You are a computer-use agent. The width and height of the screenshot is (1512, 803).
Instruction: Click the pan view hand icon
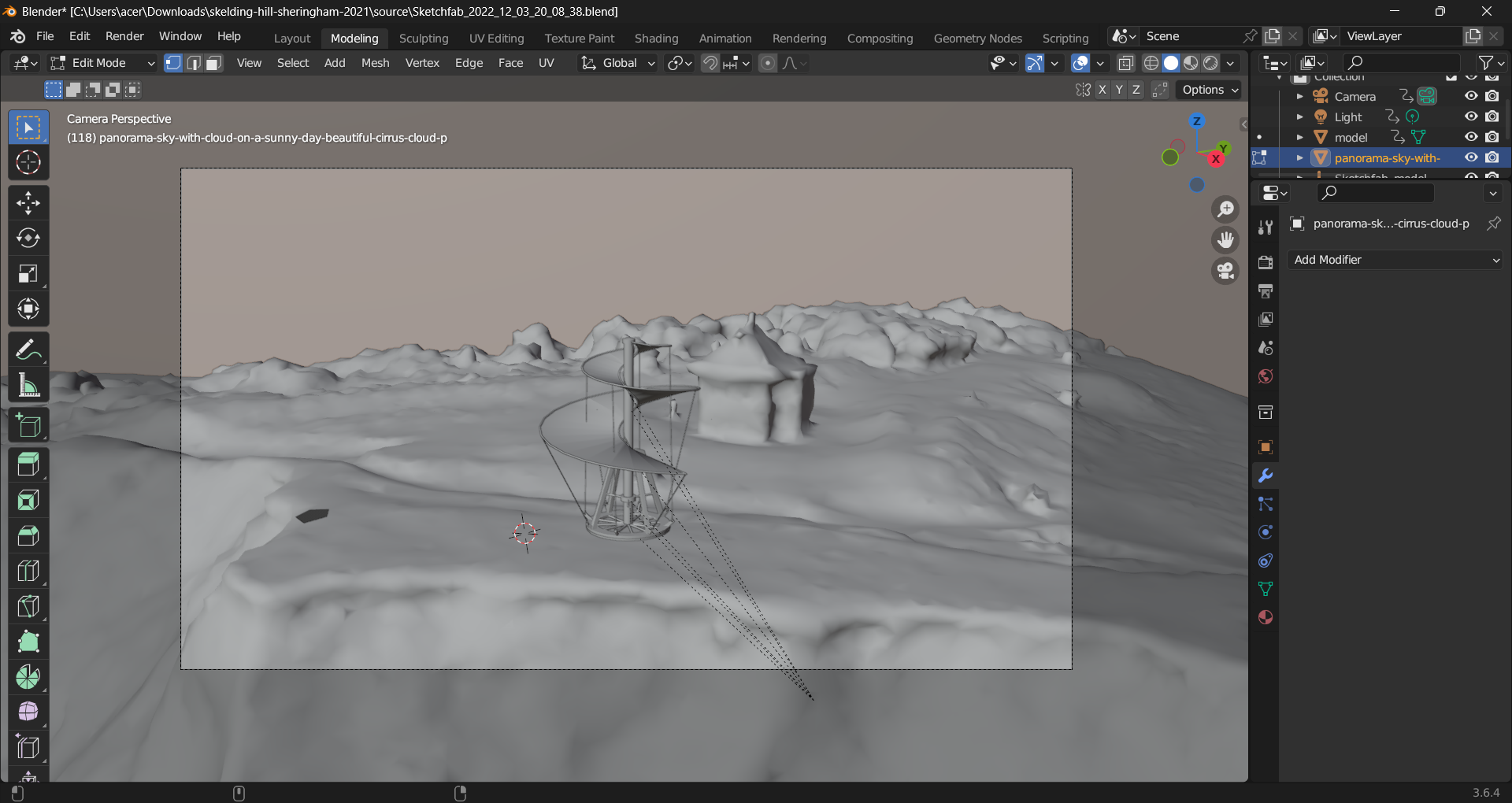pyautogui.click(x=1225, y=240)
